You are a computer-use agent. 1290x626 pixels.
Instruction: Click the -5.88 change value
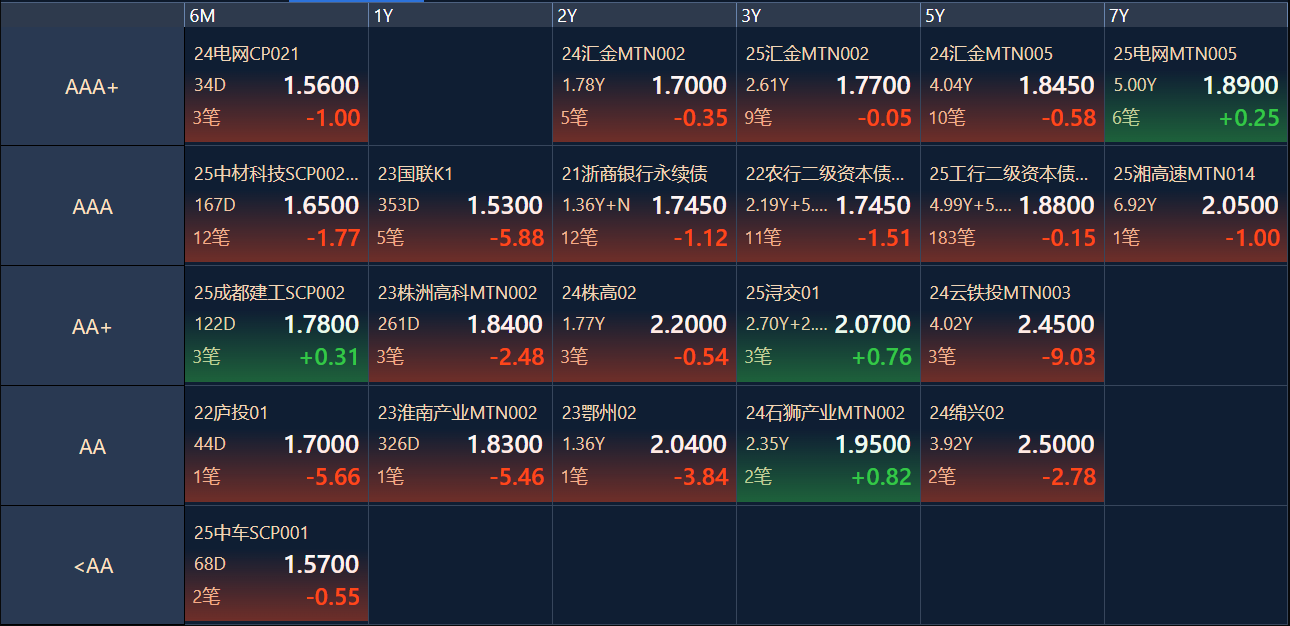click(x=516, y=238)
